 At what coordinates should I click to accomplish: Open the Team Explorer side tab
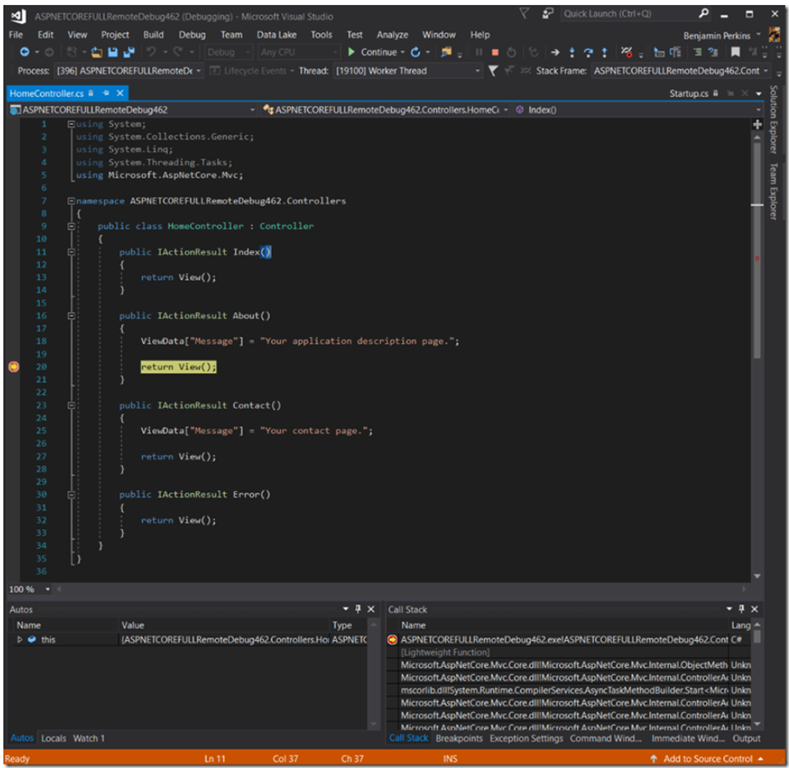click(774, 191)
